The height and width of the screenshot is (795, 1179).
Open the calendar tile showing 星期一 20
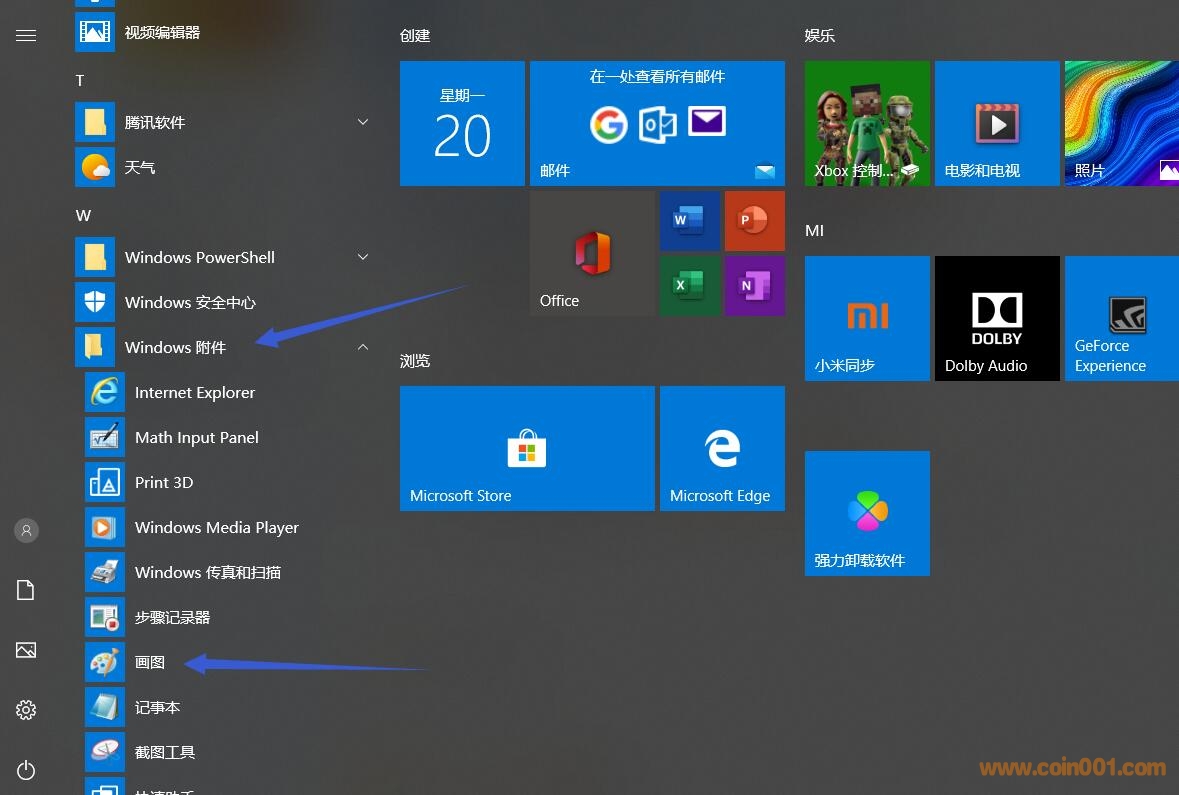coord(462,123)
